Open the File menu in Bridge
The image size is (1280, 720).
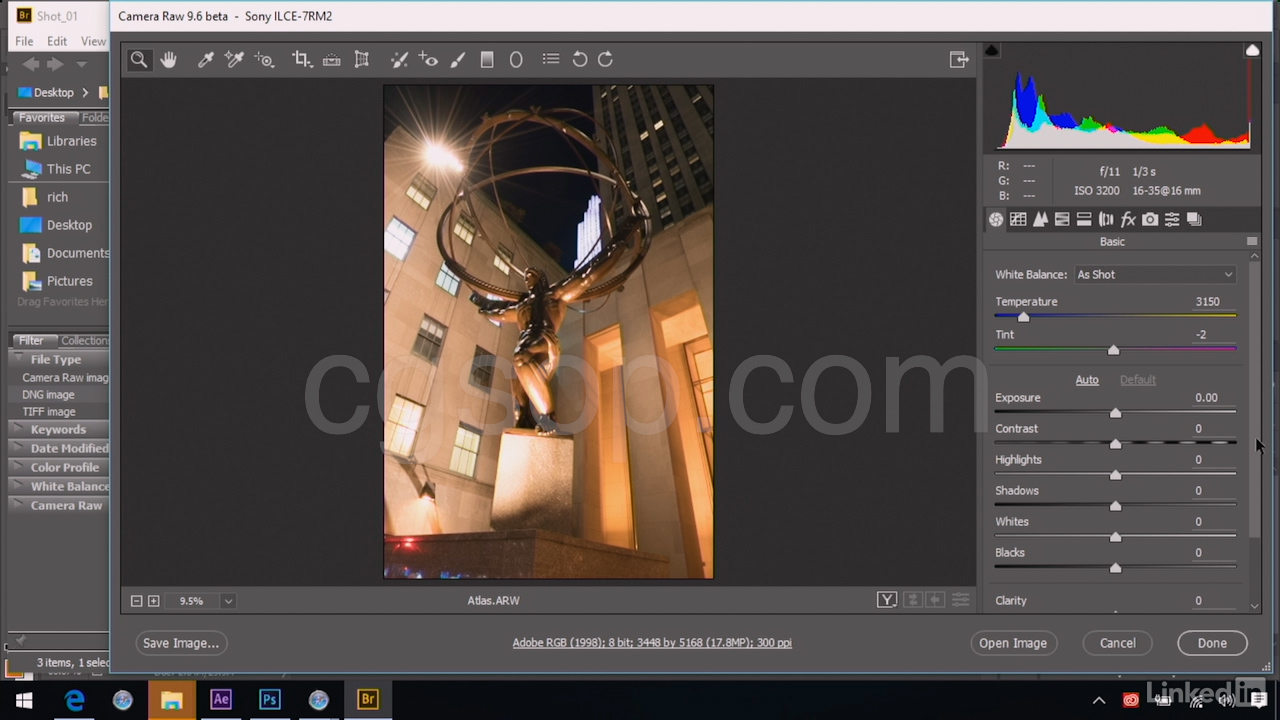point(24,41)
